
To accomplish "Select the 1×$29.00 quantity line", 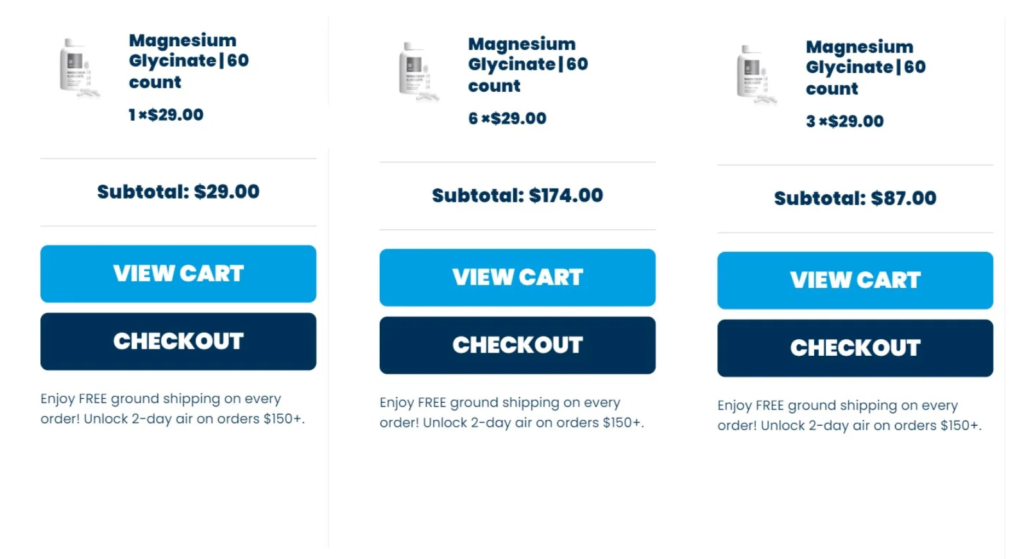I will (166, 115).
